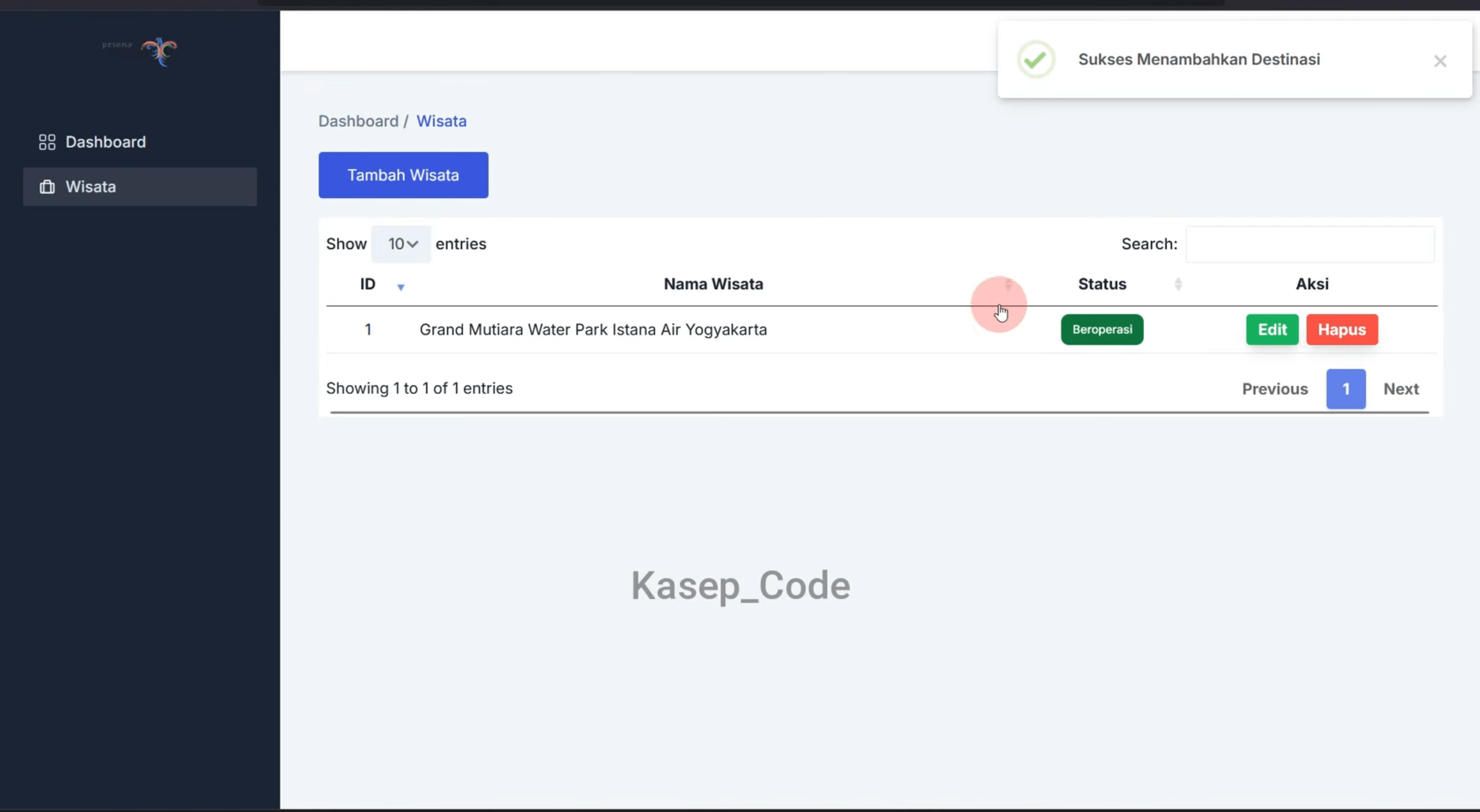Click Wisata breadcrumb link

(441, 121)
